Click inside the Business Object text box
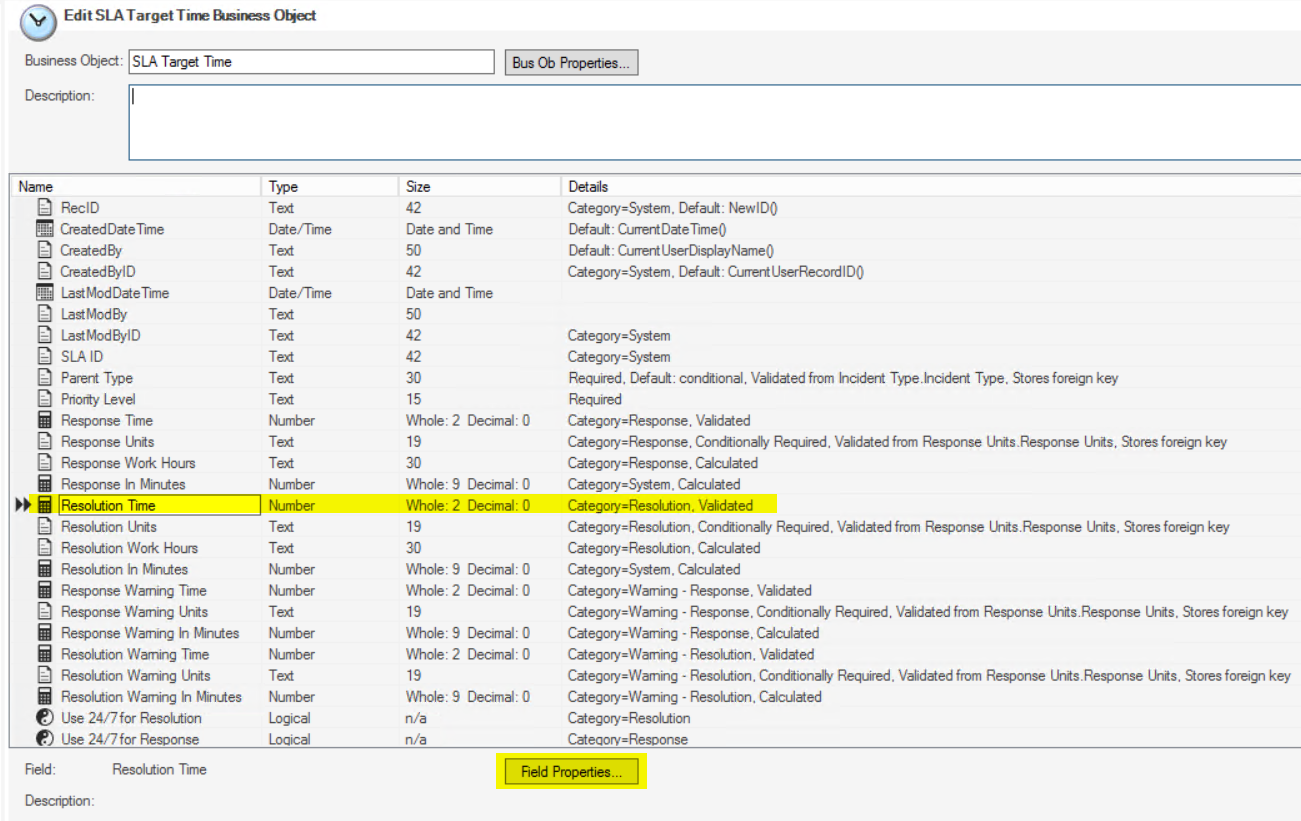 (x=310, y=62)
